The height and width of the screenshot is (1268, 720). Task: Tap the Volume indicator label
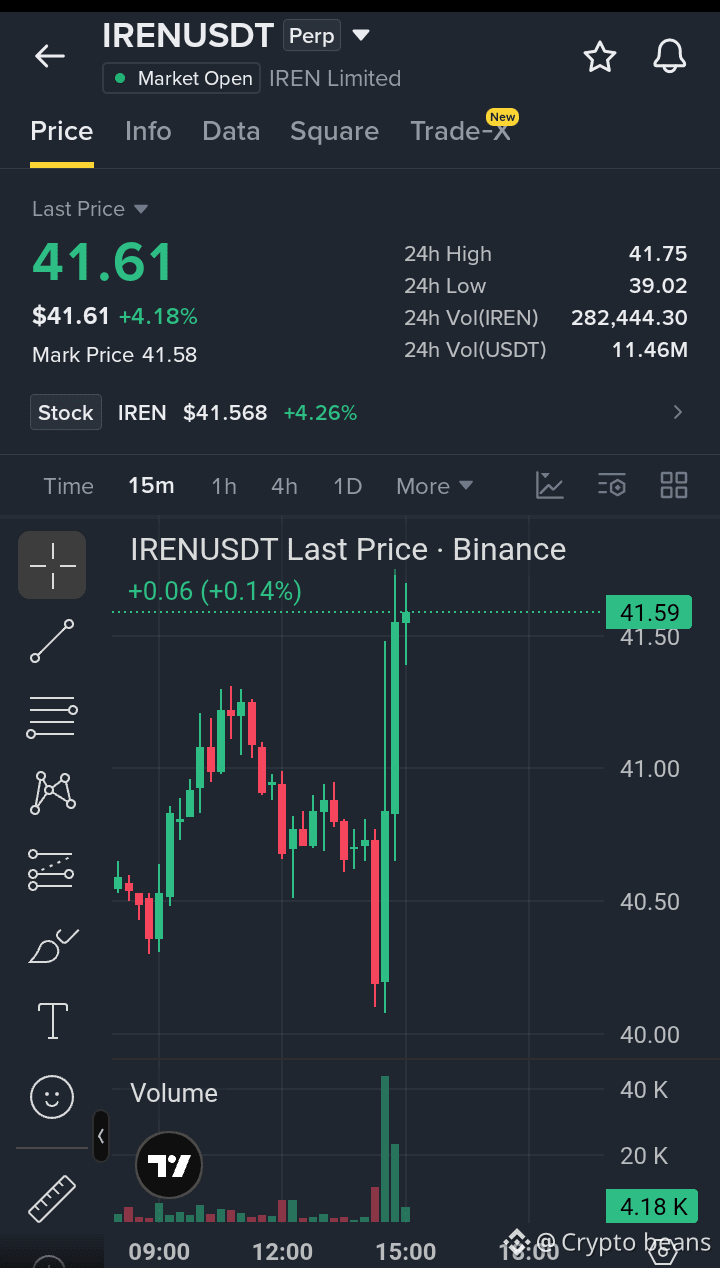coord(174,1093)
